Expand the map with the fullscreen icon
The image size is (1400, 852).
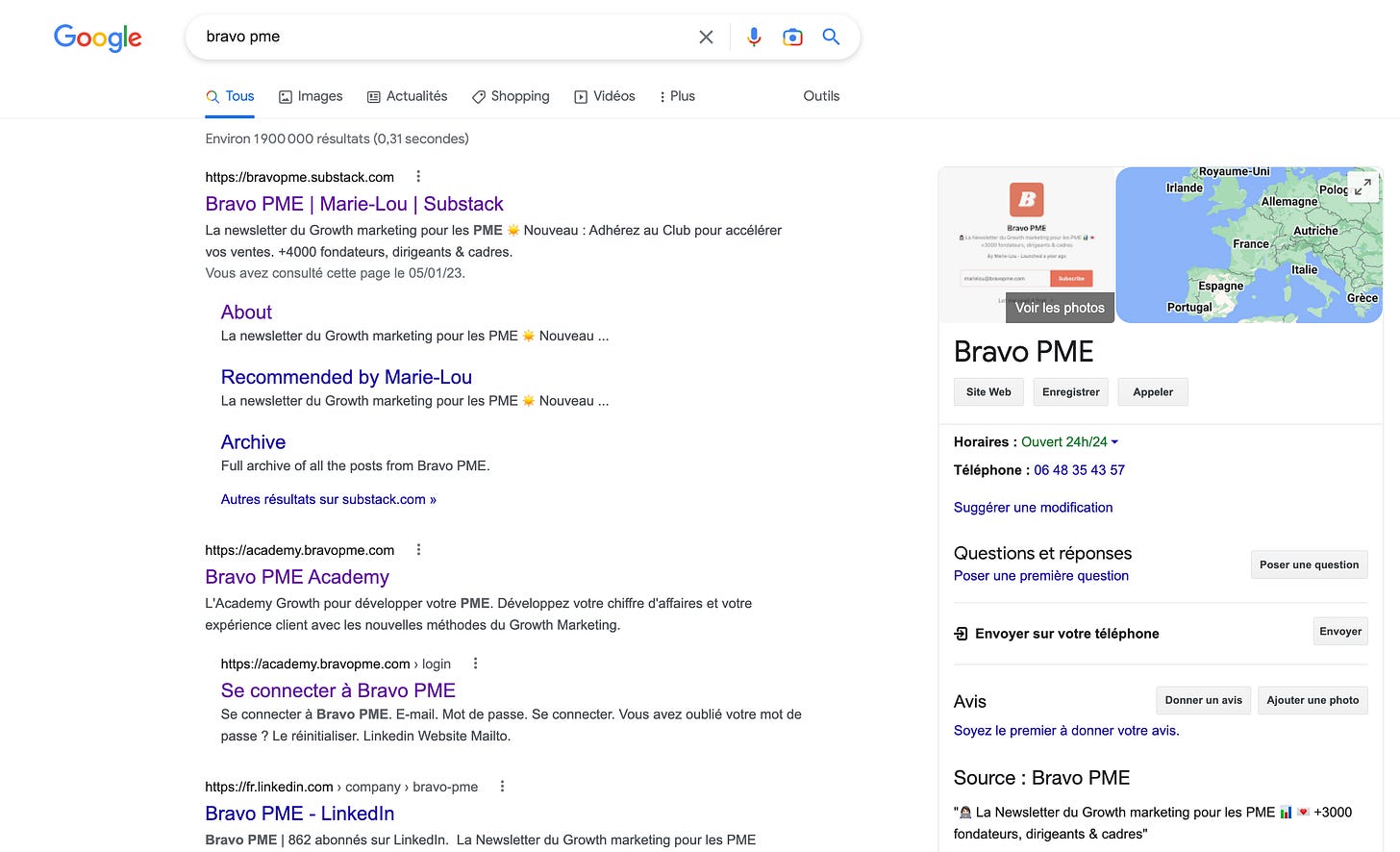pyautogui.click(x=1362, y=187)
